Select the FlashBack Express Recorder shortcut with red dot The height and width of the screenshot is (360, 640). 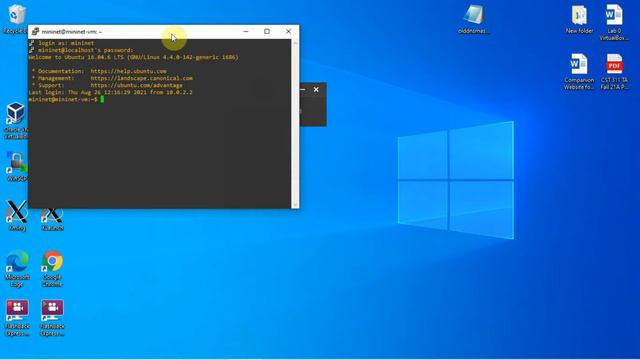click(x=17, y=318)
